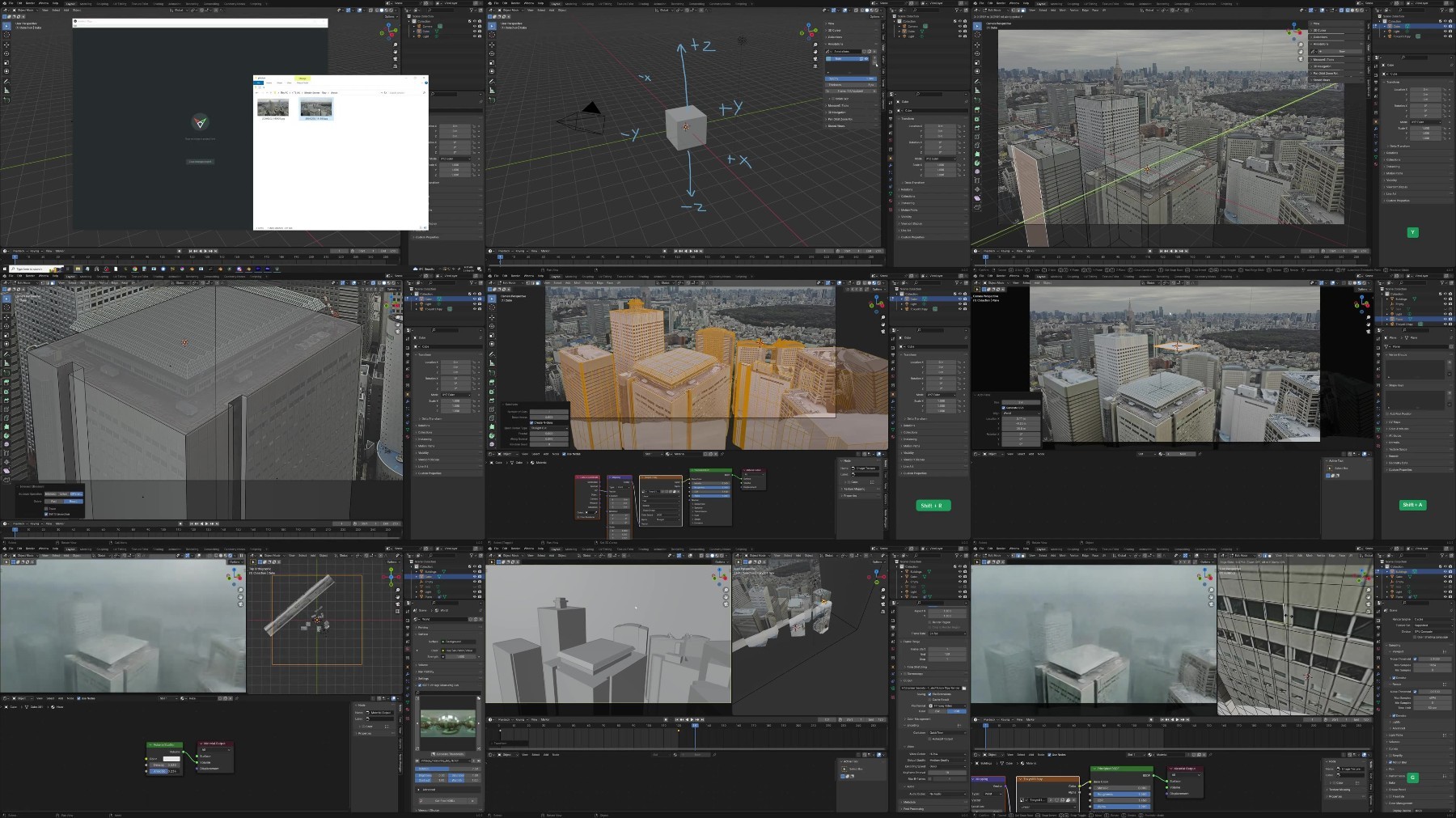Open Add menu in file-explorer screenshot viewport header
The height and width of the screenshot is (818, 1456).
pos(66,11)
